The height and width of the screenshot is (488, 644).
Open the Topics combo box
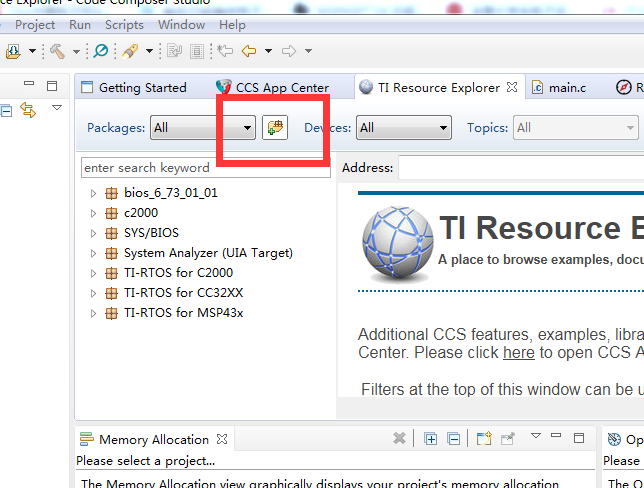click(575, 128)
